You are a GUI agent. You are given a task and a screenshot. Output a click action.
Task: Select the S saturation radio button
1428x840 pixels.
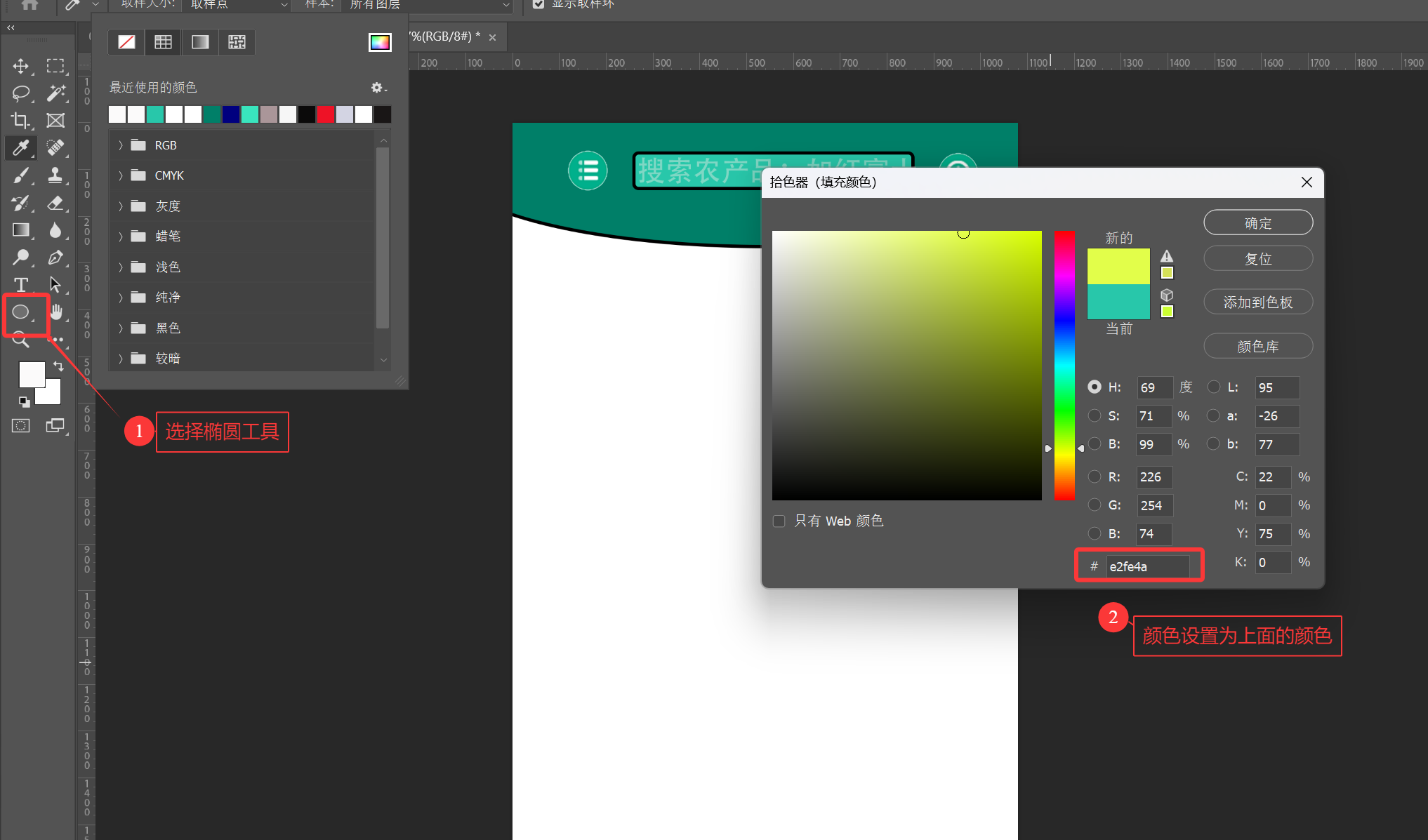[1094, 415]
